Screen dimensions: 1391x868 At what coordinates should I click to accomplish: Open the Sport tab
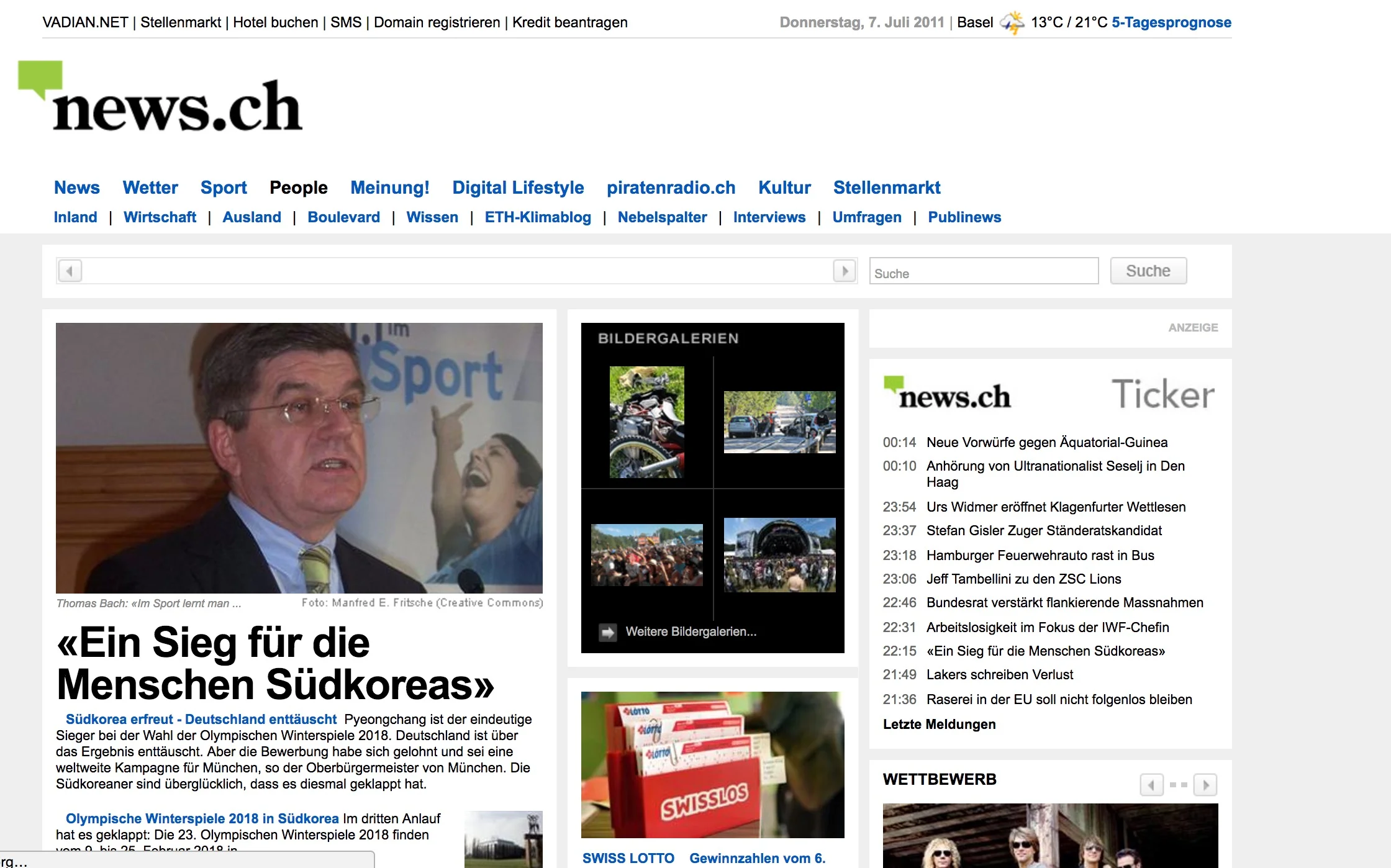tap(224, 188)
